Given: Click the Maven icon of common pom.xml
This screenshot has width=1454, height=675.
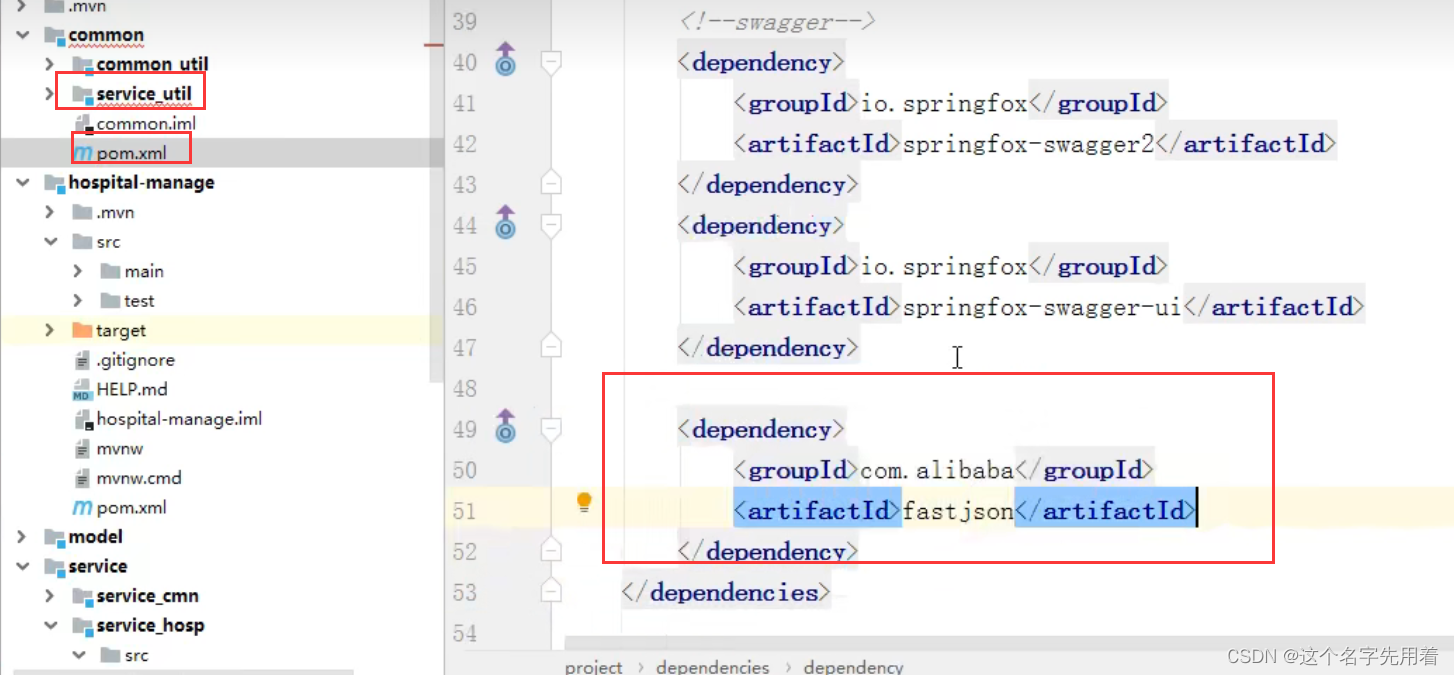Looking at the screenshot, I should click(82, 154).
